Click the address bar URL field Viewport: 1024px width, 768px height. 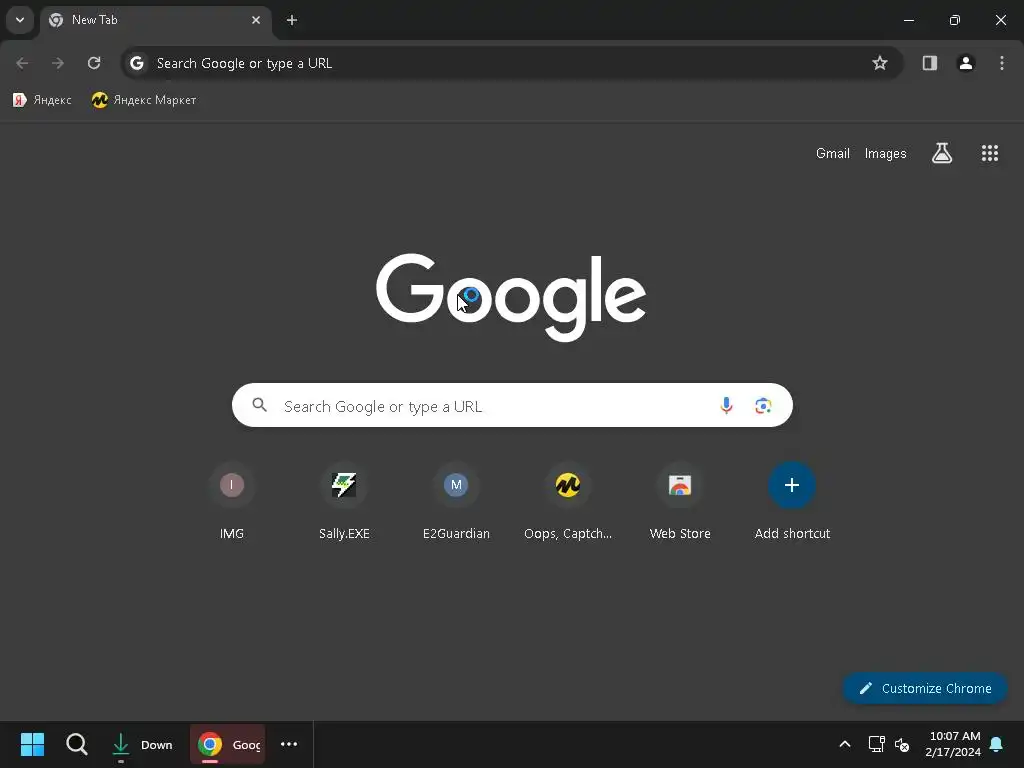[x=511, y=63]
